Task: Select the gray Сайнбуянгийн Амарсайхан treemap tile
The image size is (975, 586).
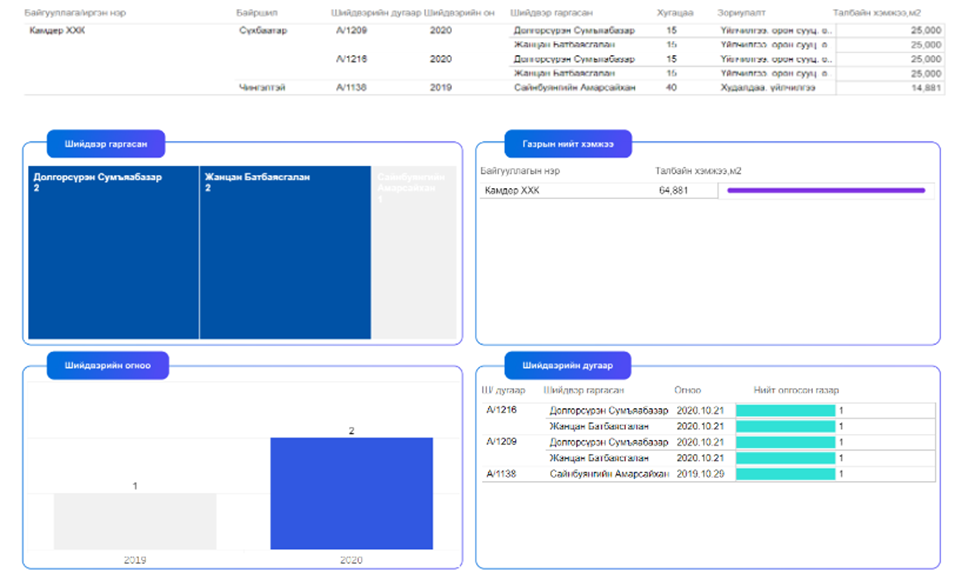Action: (414, 252)
